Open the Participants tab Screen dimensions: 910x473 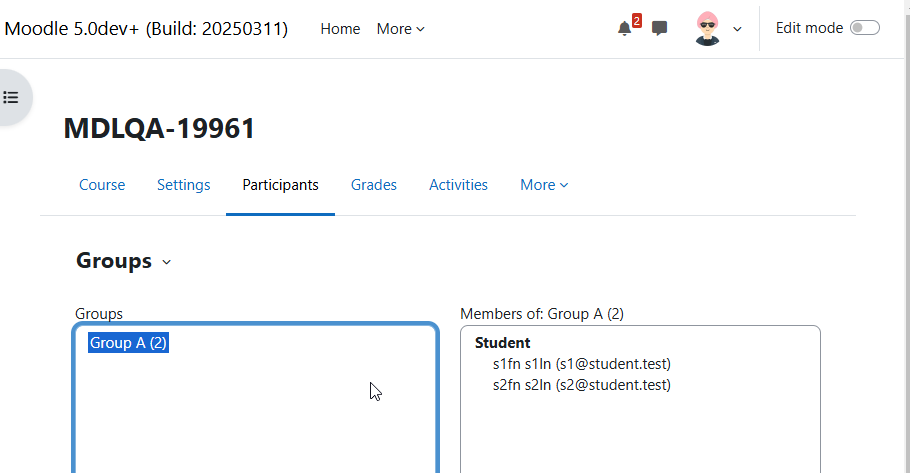point(280,185)
